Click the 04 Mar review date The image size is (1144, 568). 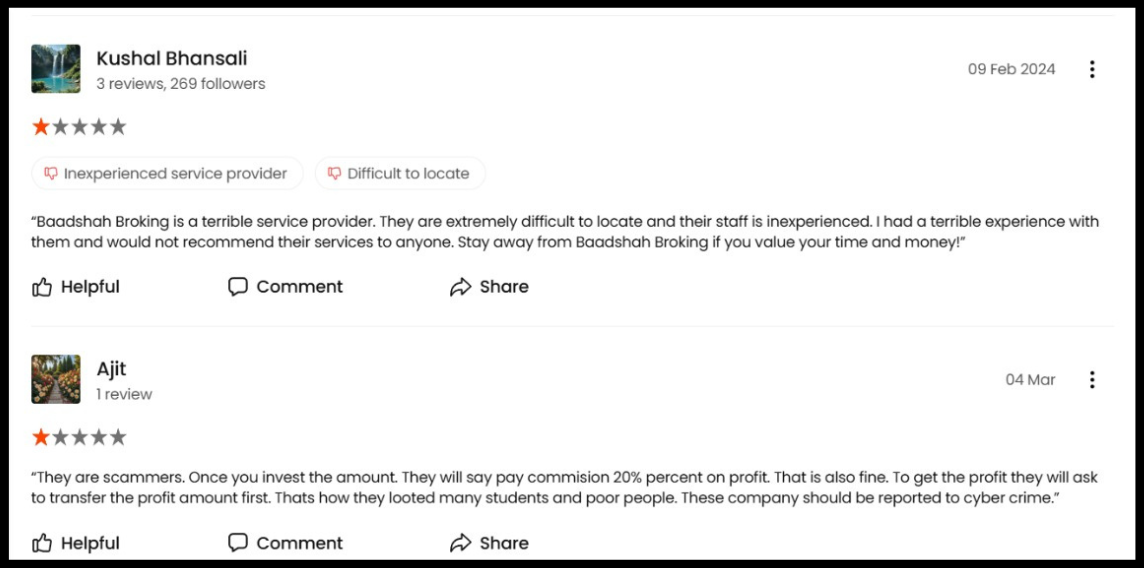click(1030, 379)
